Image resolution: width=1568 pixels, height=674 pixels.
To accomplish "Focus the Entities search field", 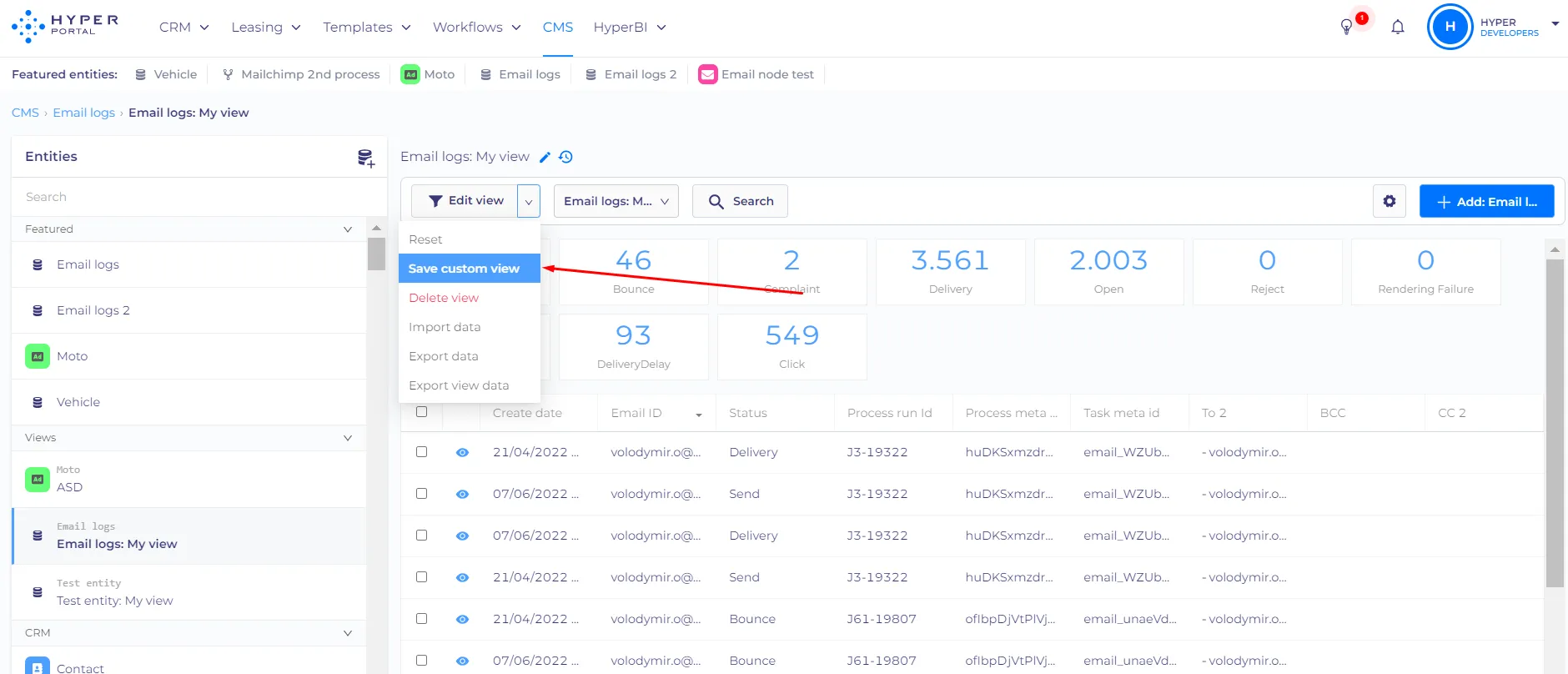I will (x=199, y=197).
